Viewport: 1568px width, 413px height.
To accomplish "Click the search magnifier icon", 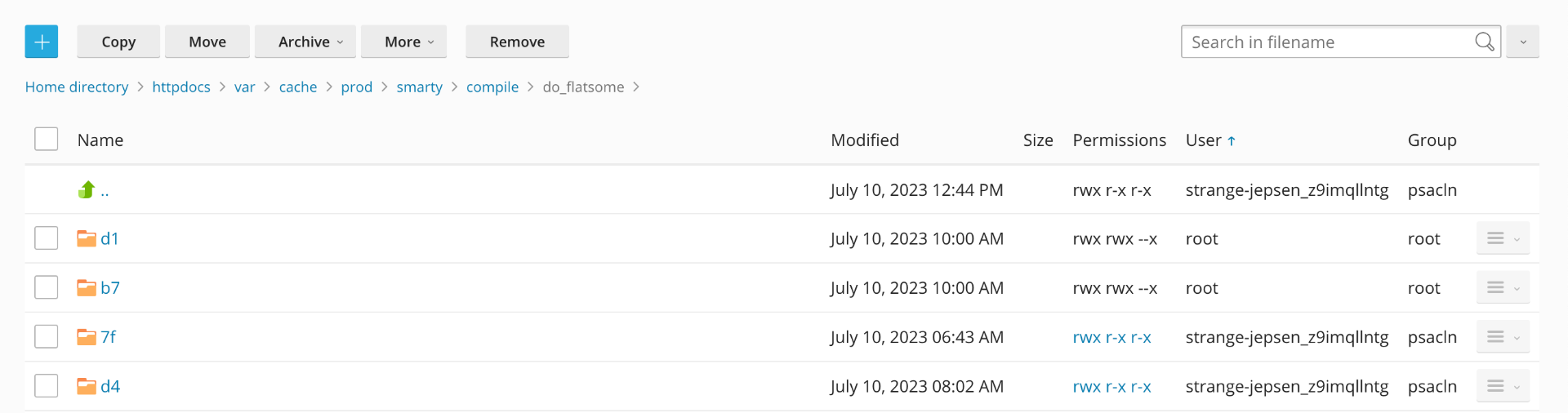I will [x=1484, y=42].
